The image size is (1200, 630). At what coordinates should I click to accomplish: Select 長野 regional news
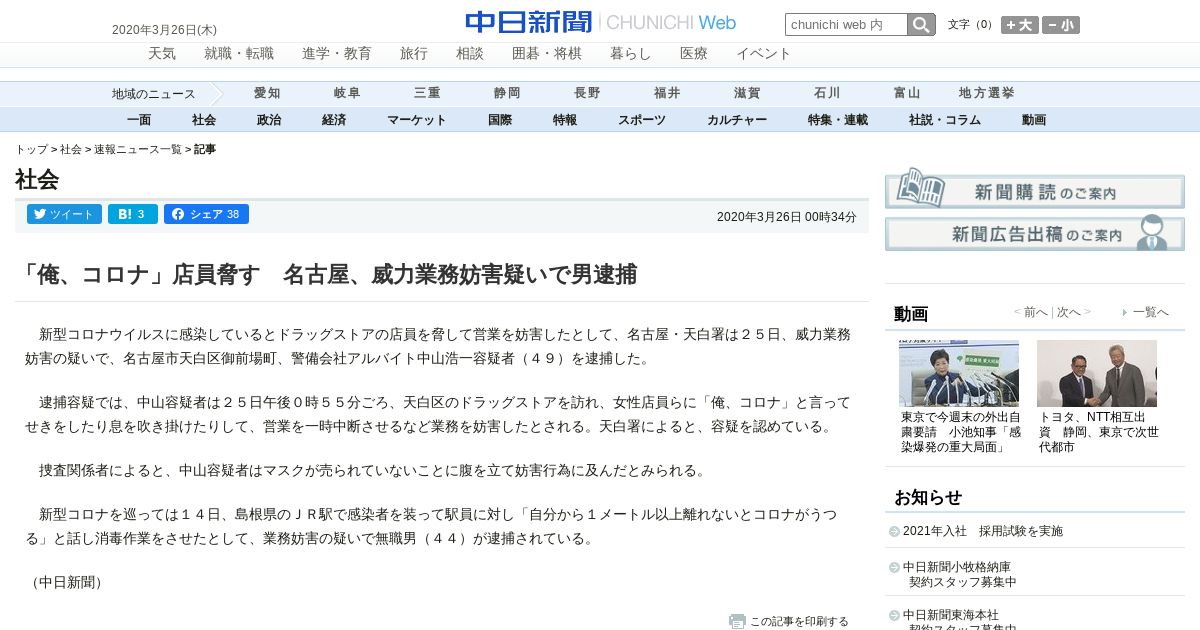pos(587,93)
